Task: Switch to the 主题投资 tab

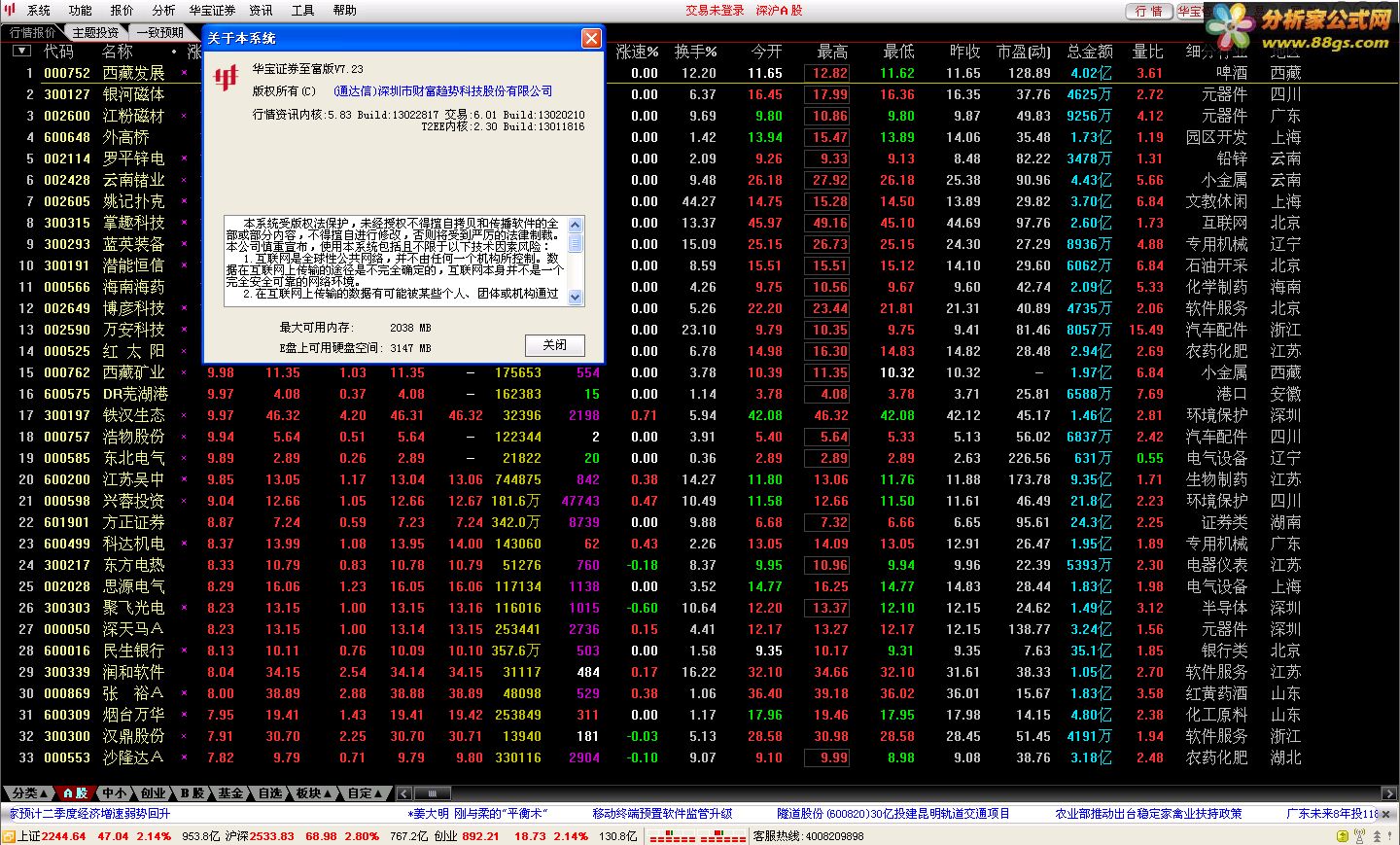Action: [x=95, y=32]
